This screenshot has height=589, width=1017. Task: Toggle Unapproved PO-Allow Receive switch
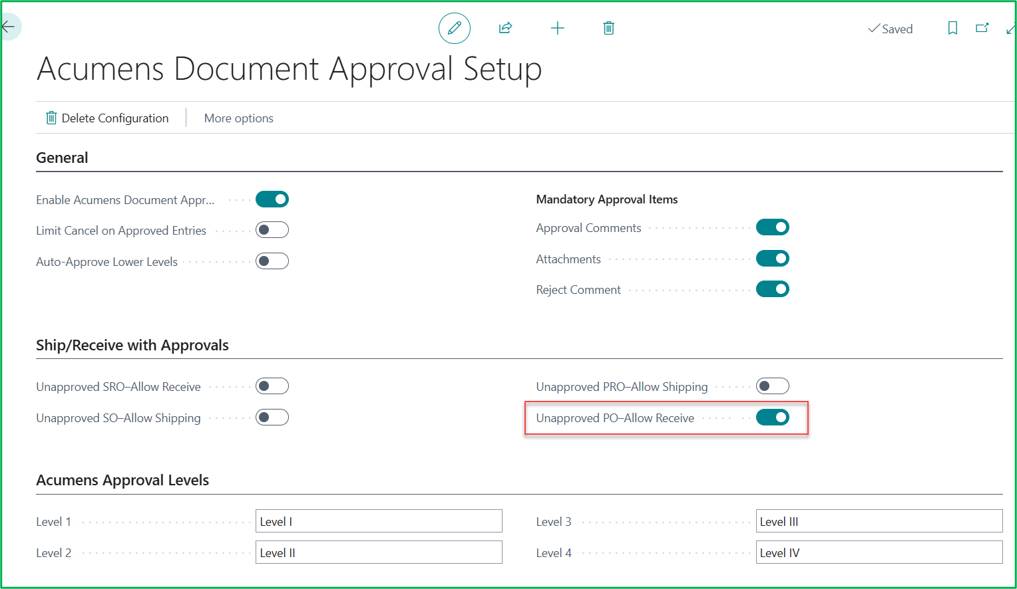[x=772, y=417]
